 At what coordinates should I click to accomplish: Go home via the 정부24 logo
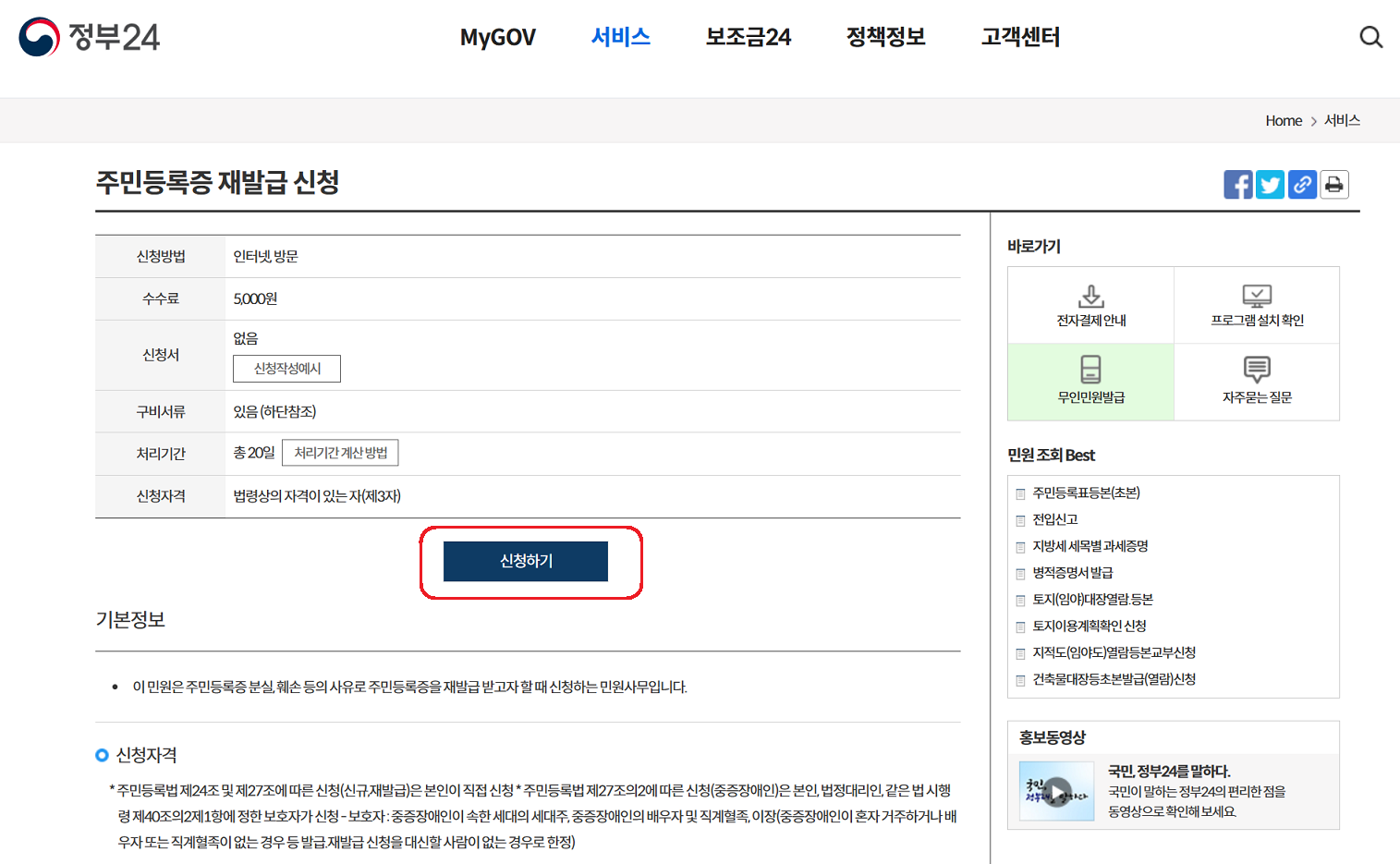coord(90,37)
